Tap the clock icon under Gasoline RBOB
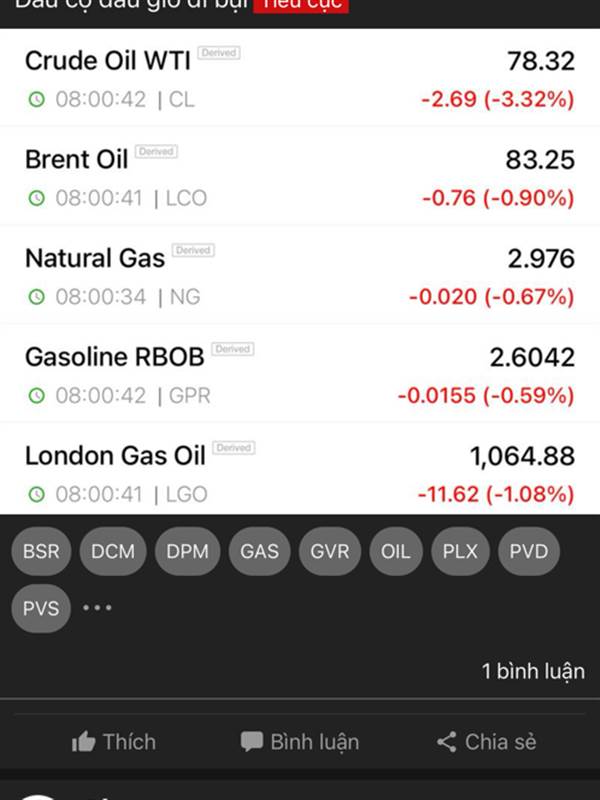600x800 pixels. click(x=37, y=396)
